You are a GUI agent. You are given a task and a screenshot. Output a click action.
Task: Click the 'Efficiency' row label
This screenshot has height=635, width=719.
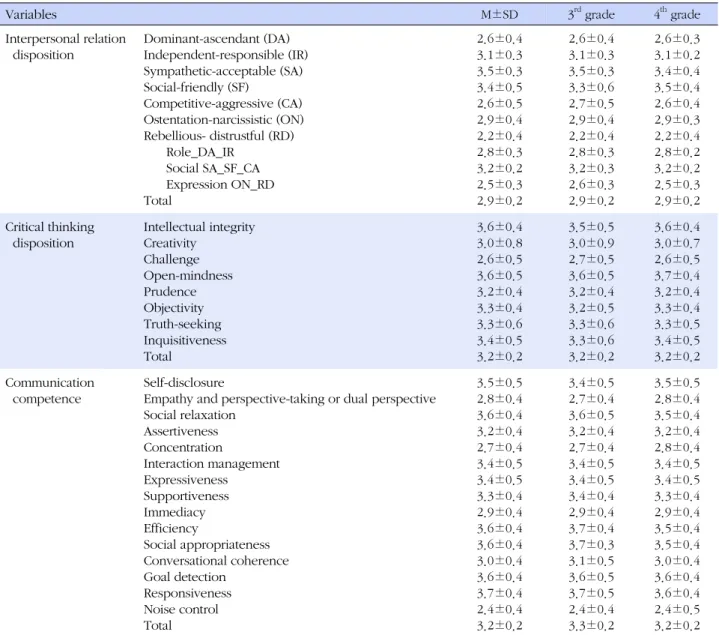click(171, 529)
